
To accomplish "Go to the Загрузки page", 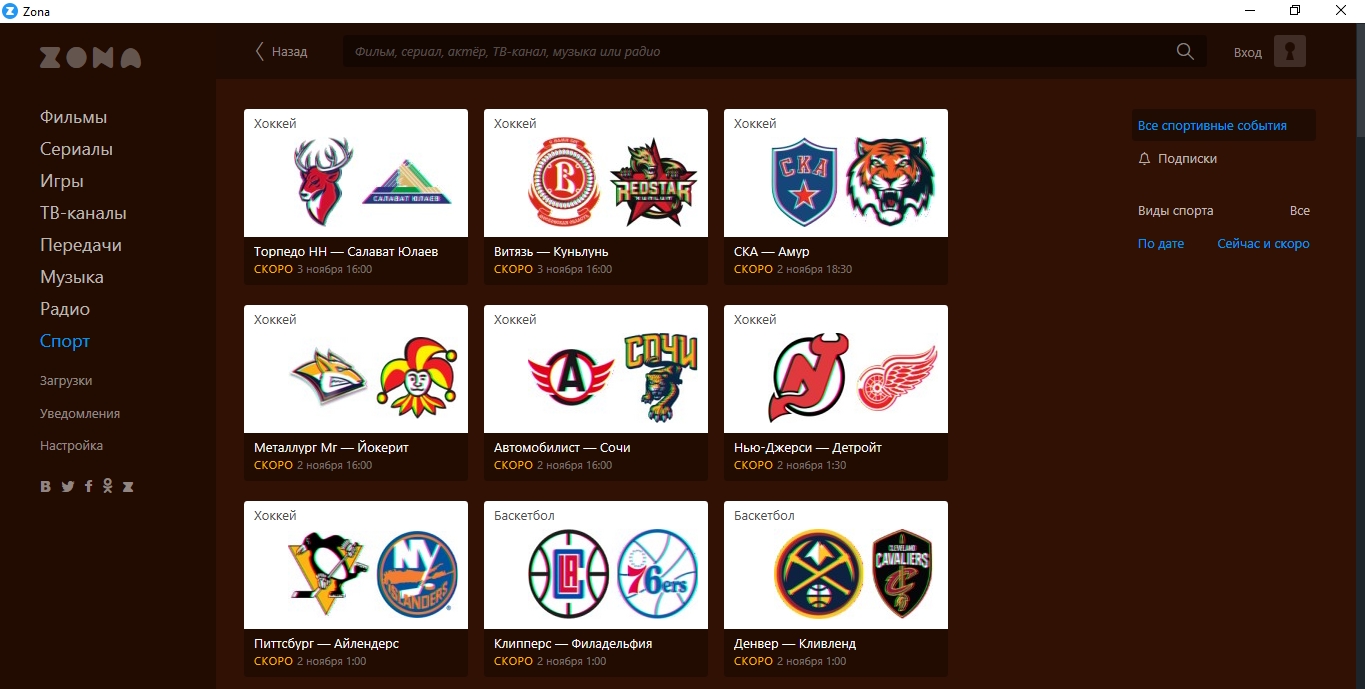I will tap(66, 381).
